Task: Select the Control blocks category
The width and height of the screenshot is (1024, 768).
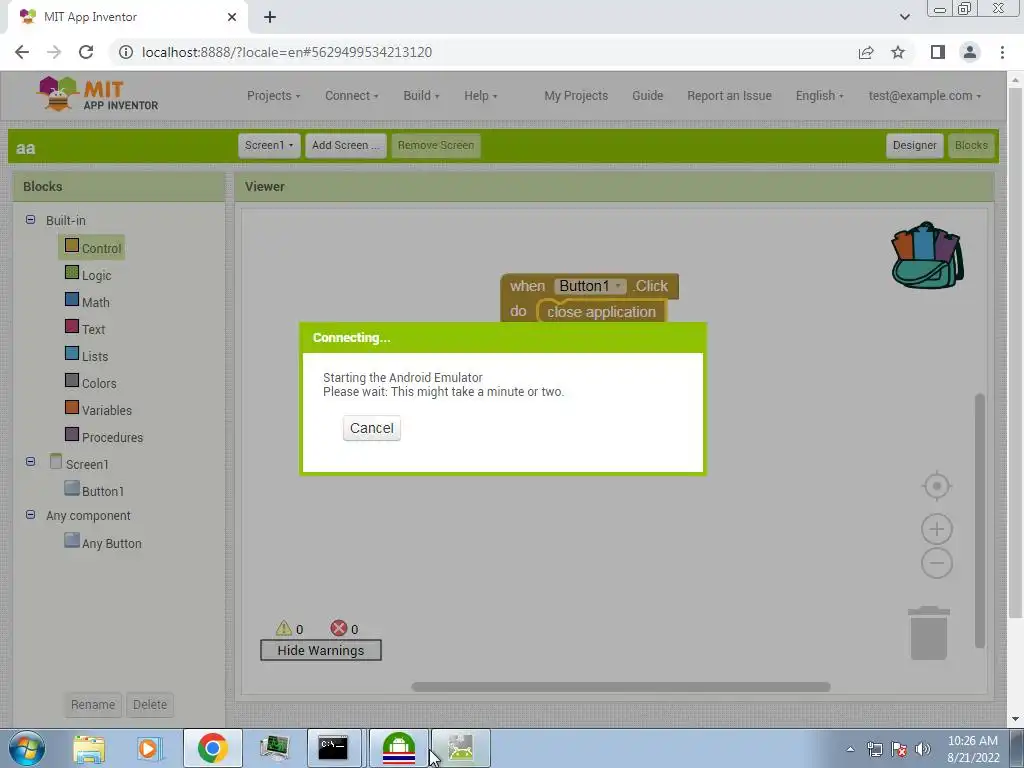Action: [92, 248]
